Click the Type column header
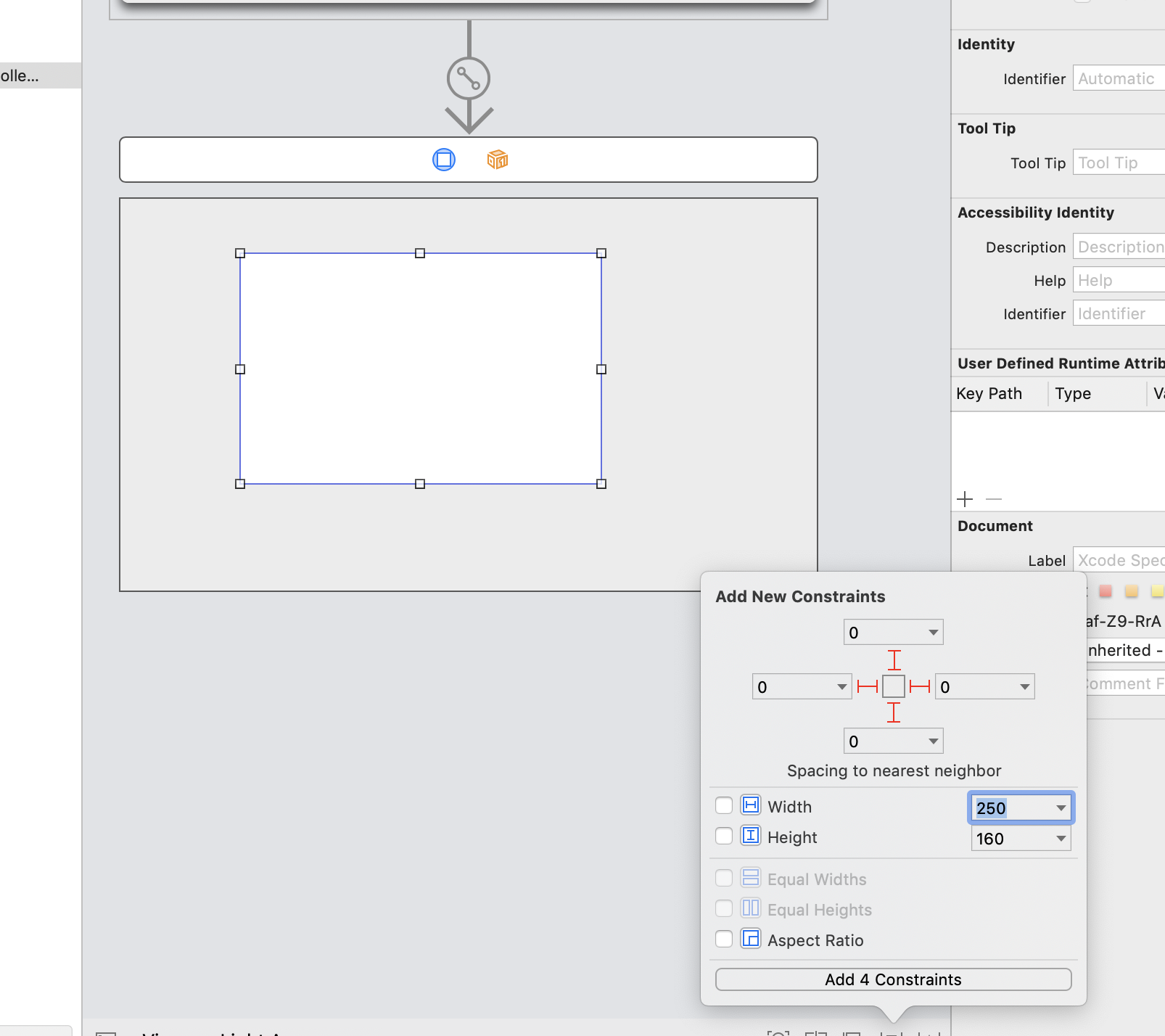The image size is (1165, 1036). point(1074,394)
